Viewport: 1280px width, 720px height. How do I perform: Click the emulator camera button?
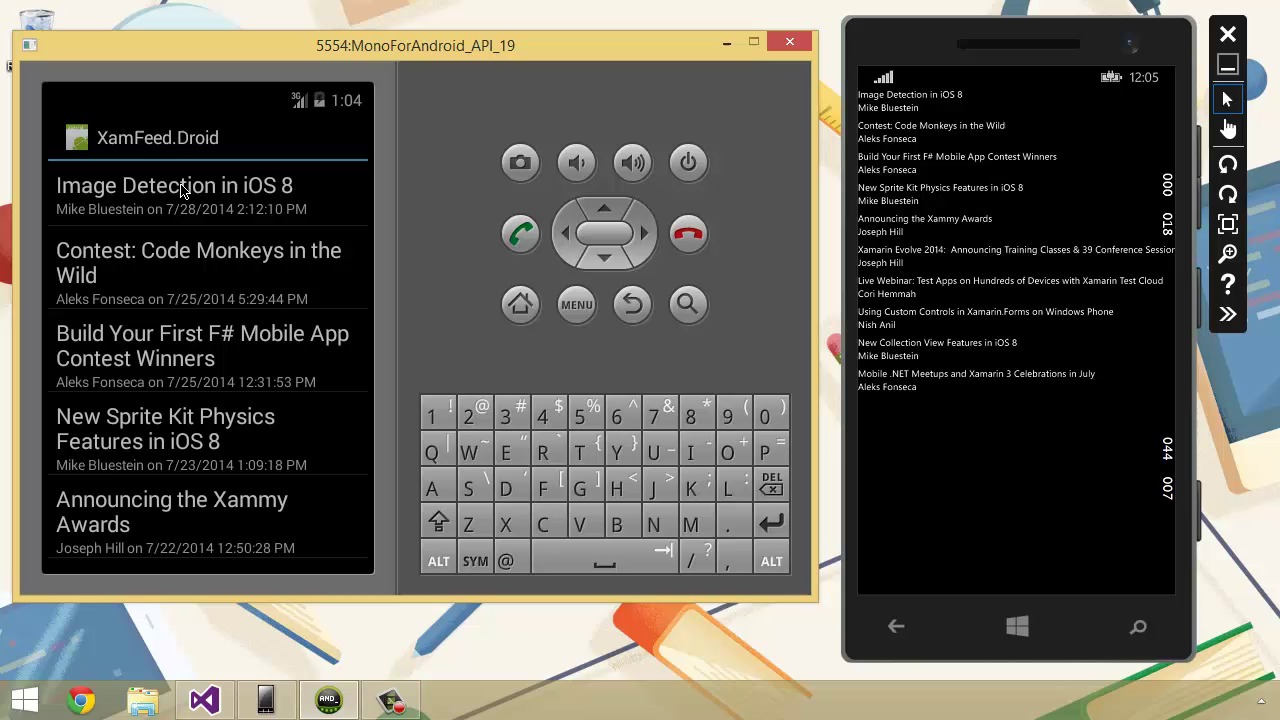click(x=520, y=163)
